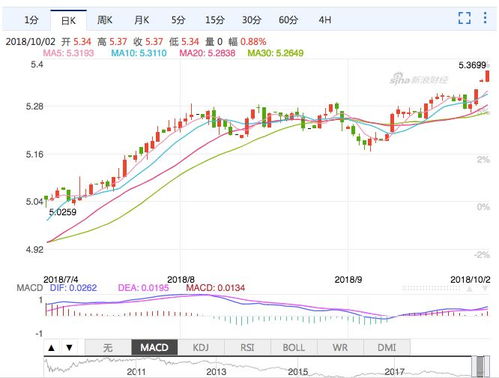Switch to the 30分 interval tab

coord(251,20)
